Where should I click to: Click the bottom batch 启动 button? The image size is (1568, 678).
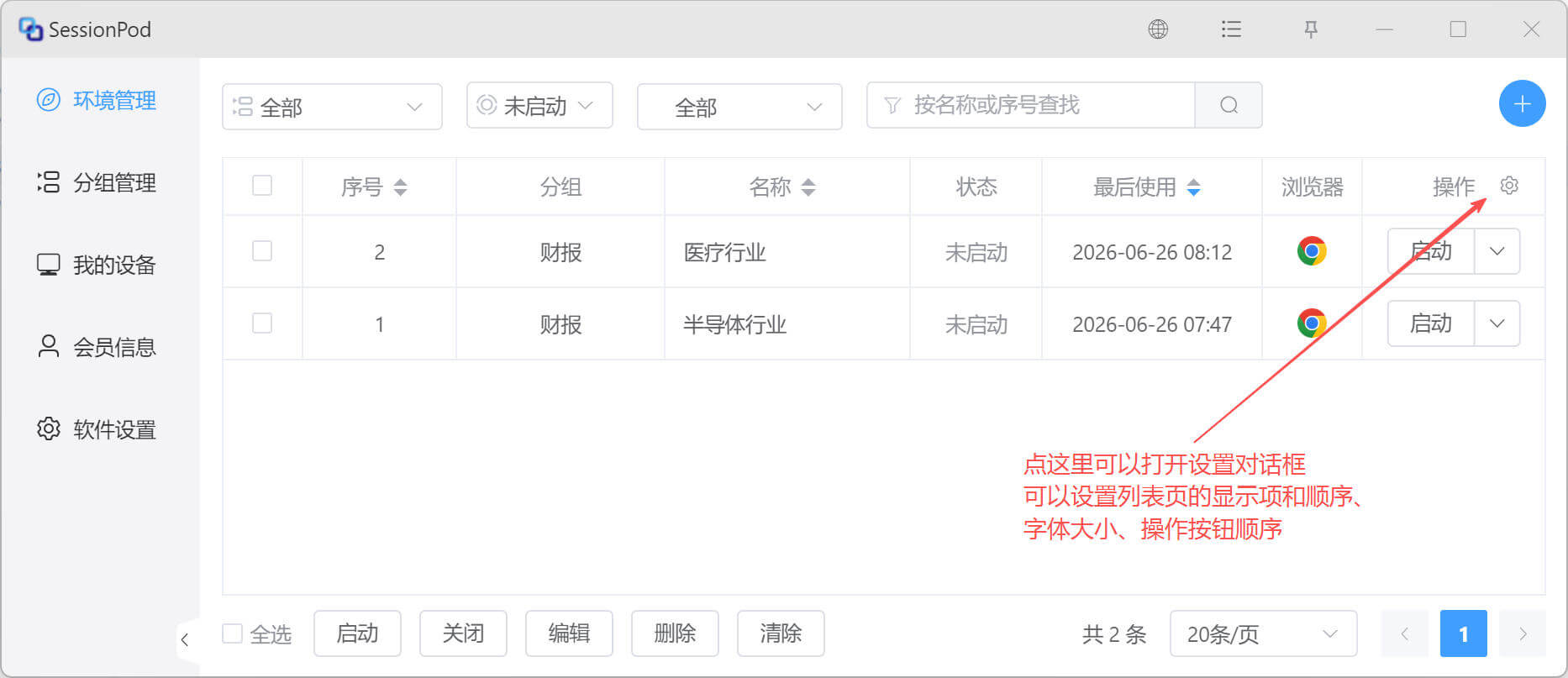point(357,633)
